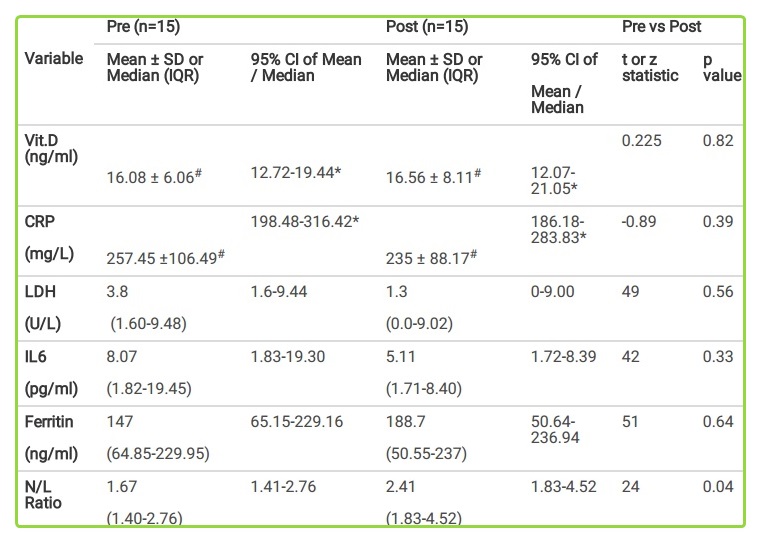Select the "Vit.D (ng/ml)" row label
This screenshot has width=761, height=543.
[x=50, y=148]
